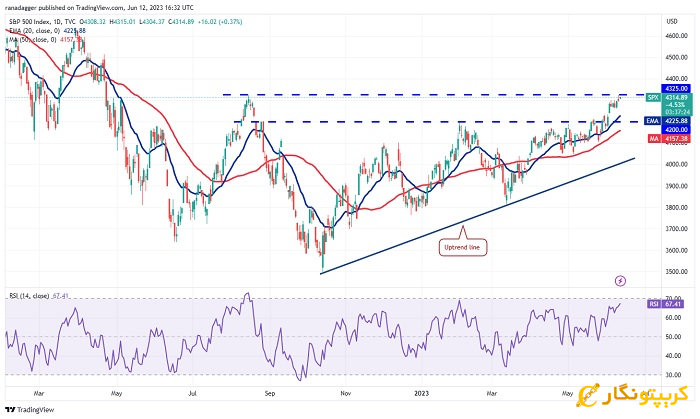
Task: Click the close price value C4314.89
Action: 181,21
